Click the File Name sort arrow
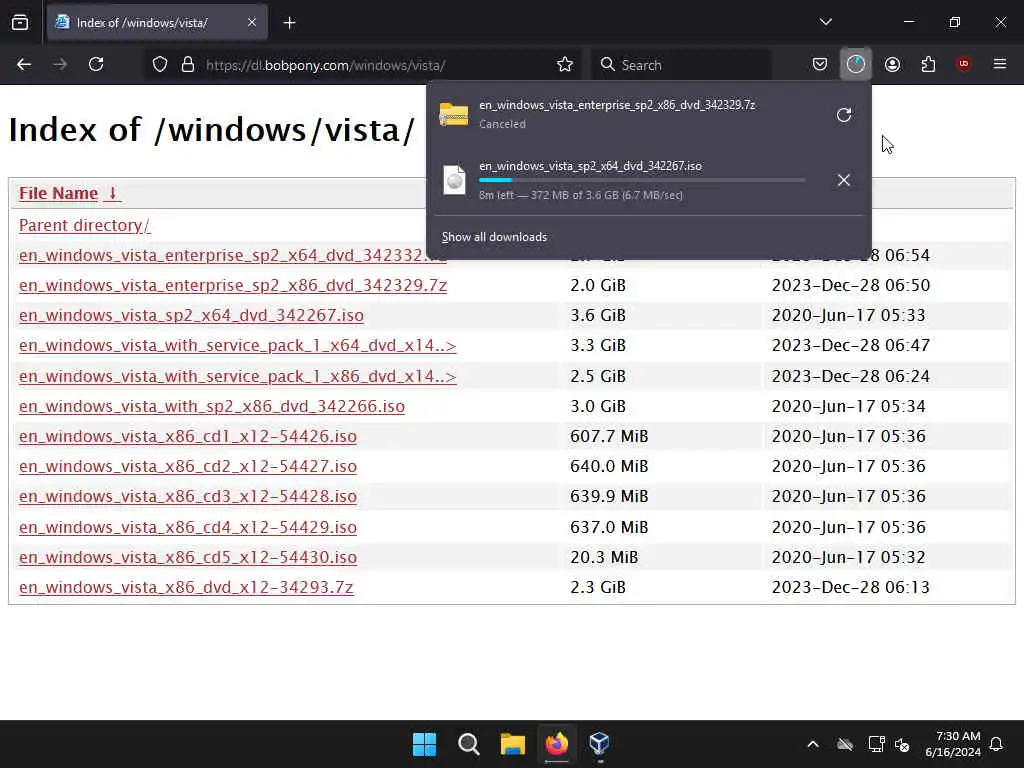The height and width of the screenshot is (768, 1024). (x=112, y=193)
